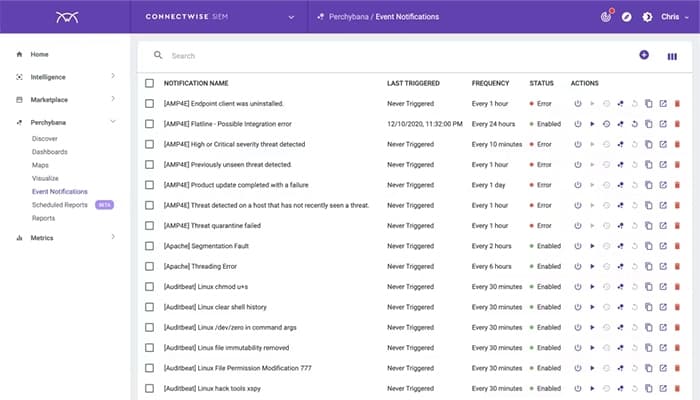
Task: Click the Every 1 day frequency value
Action: (x=488, y=185)
